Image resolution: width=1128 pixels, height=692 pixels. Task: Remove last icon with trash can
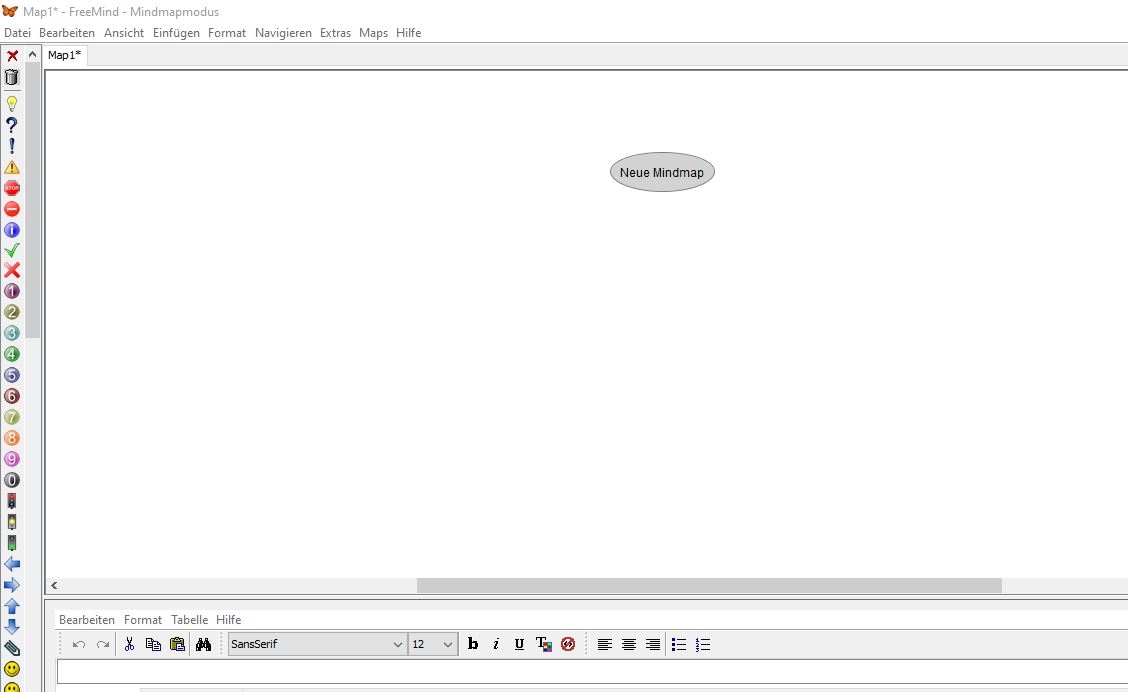tap(12, 77)
